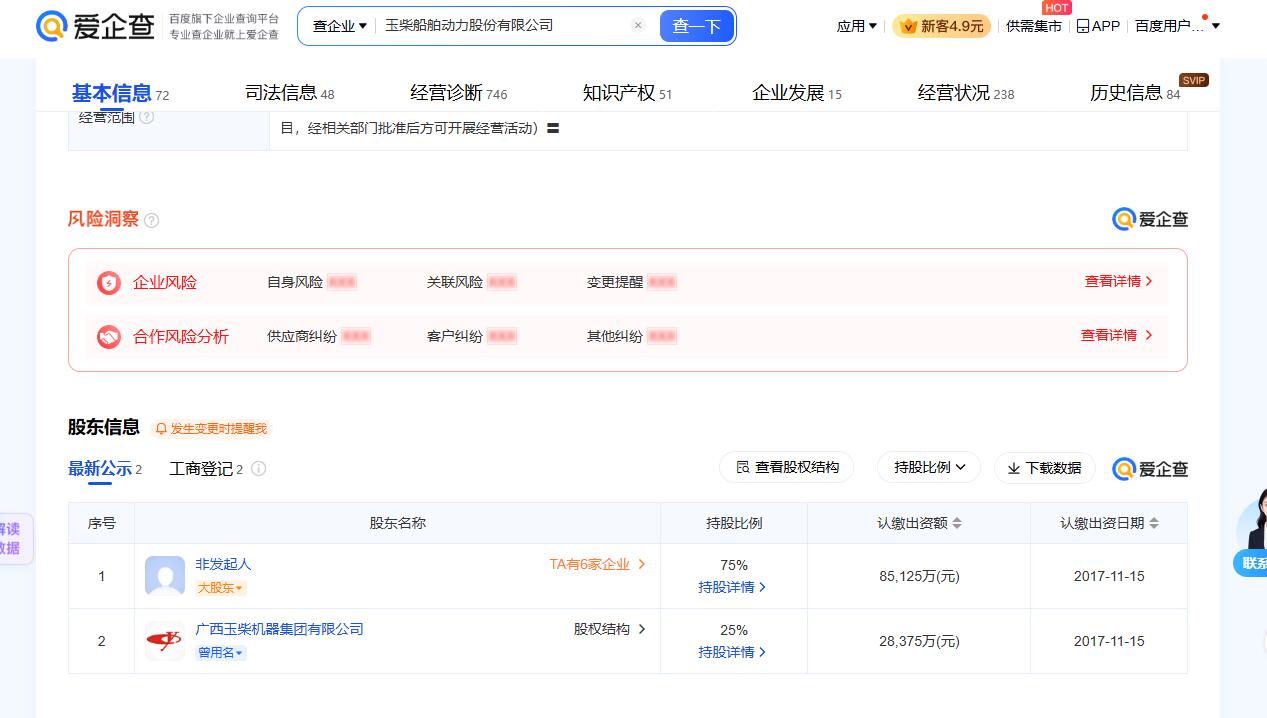This screenshot has width=1267, height=718.
Task: Click the help icon beside 经营范围
Action: point(147,118)
